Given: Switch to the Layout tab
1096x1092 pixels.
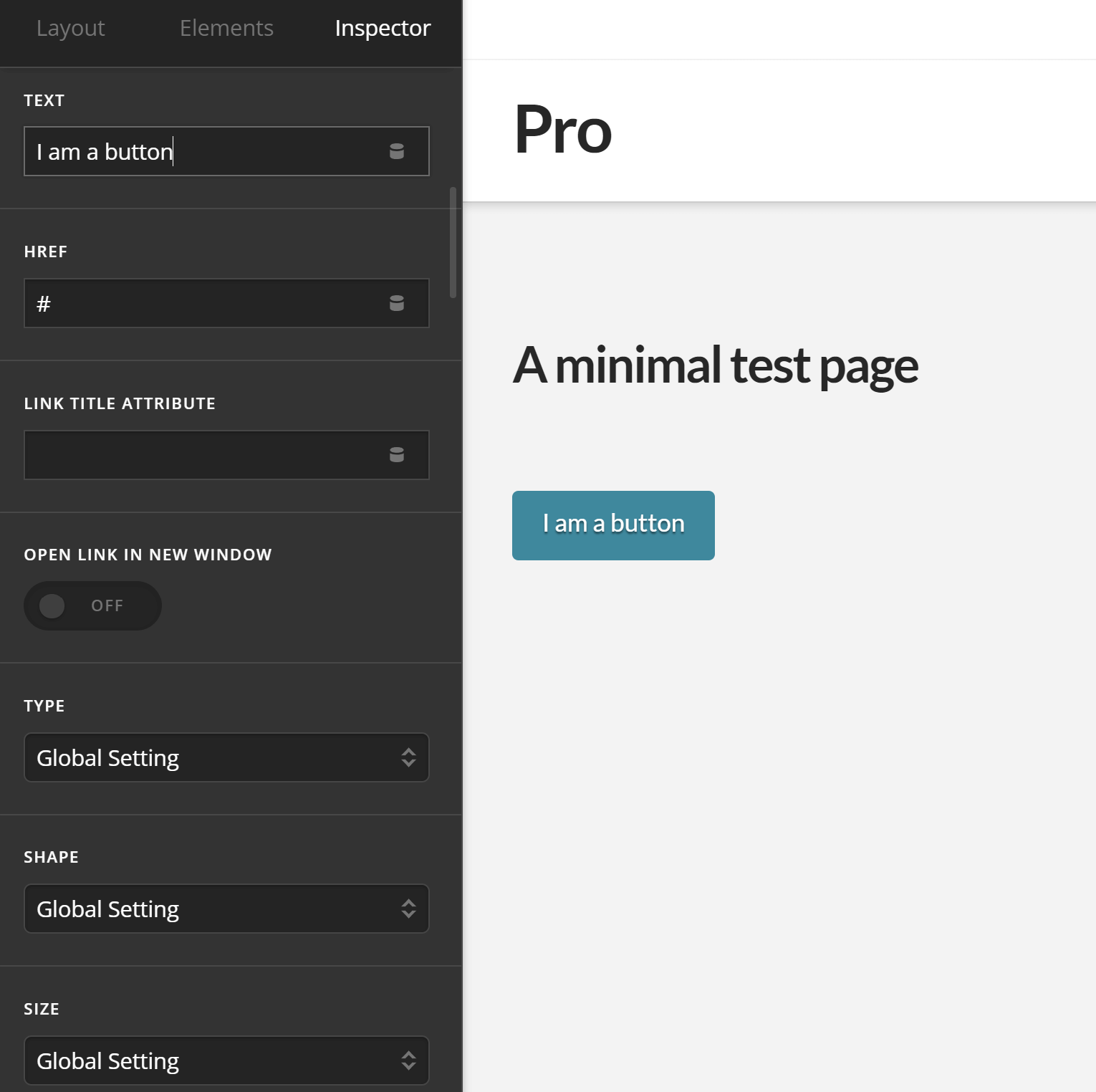Looking at the screenshot, I should pyautogui.click(x=70, y=28).
